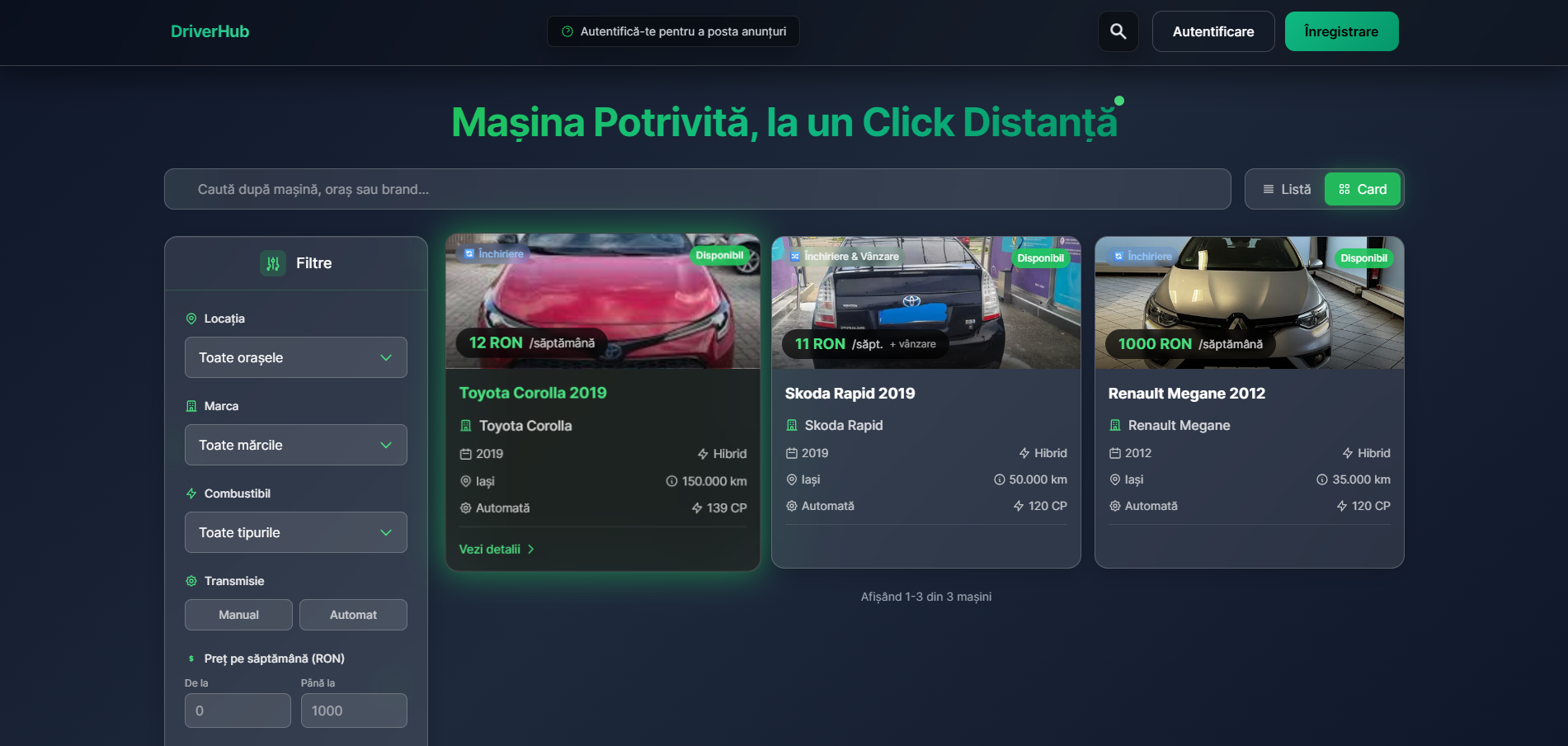Focus the car search field
This screenshot has width=1568, height=746.
click(697, 189)
